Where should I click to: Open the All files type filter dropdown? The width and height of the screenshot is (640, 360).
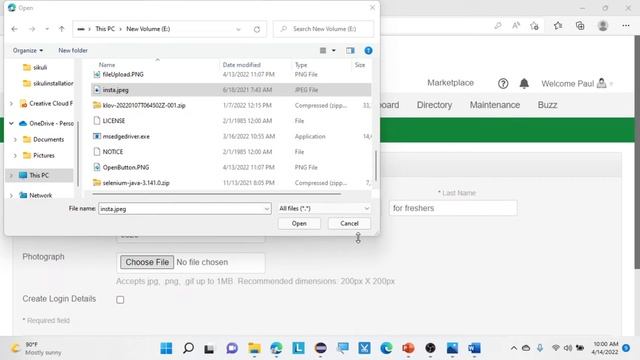(x=324, y=209)
